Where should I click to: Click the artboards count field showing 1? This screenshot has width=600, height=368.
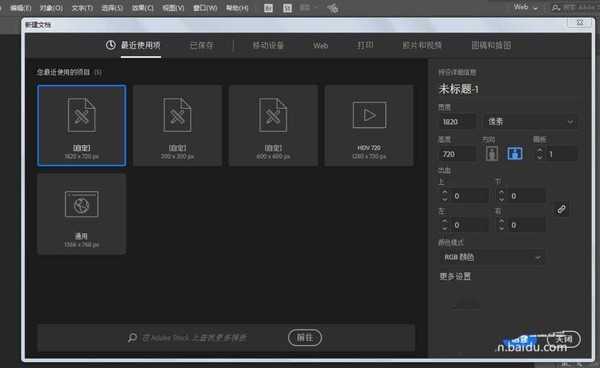[561, 154]
